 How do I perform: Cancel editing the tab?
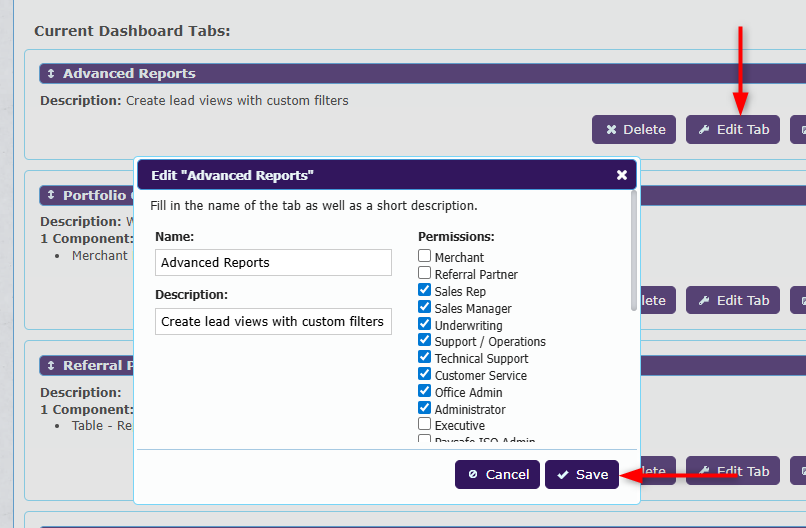click(497, 474)
